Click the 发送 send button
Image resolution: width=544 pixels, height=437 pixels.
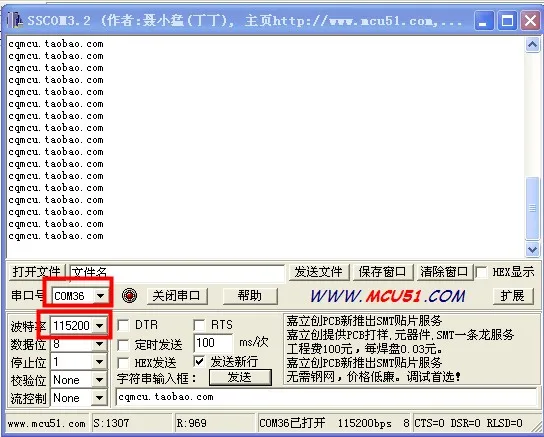tap(240, 377)
